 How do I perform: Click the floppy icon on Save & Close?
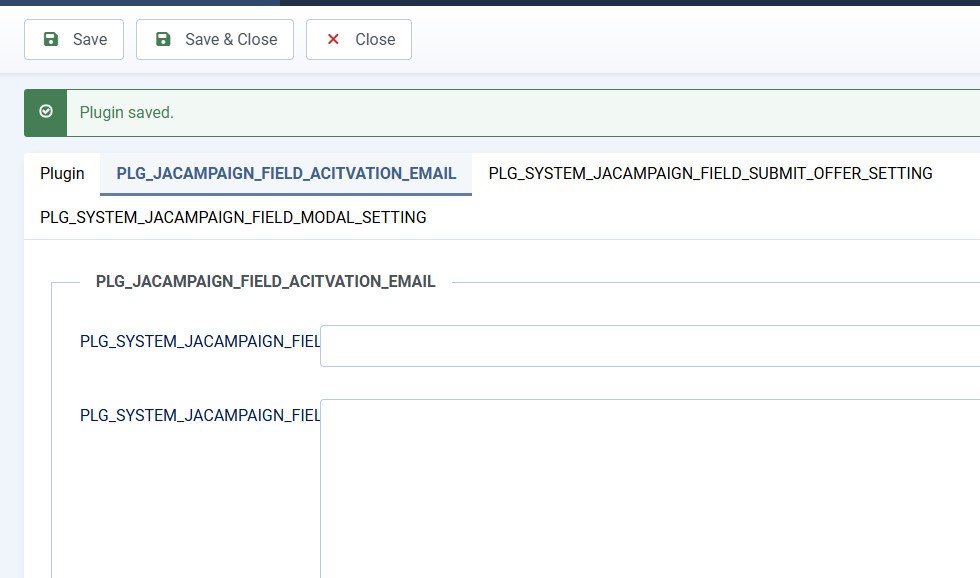[163, 39]
